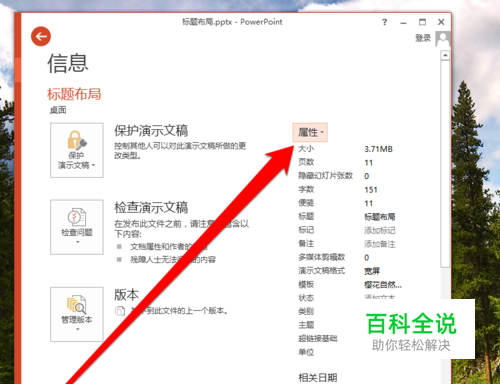Click the 页数 slides count label
The image size is (500, 384).
tap(306, 162)
